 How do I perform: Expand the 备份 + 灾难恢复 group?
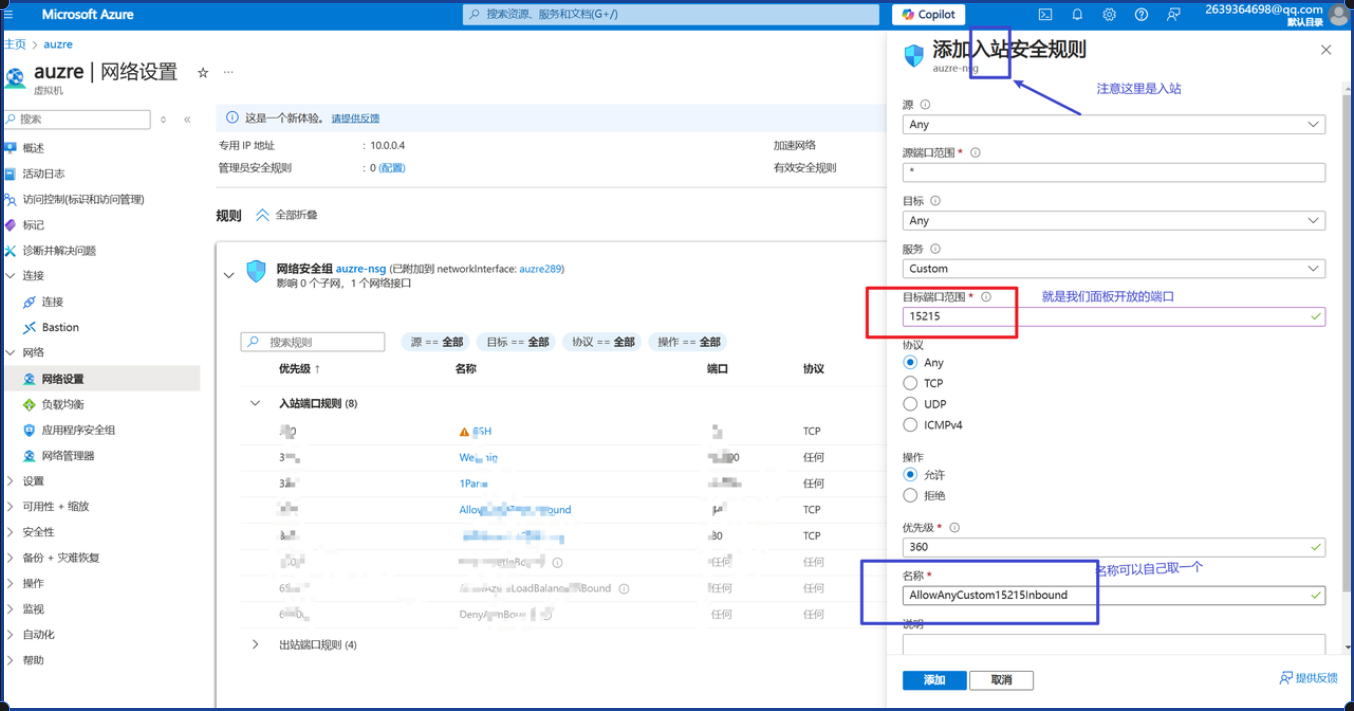11,557
